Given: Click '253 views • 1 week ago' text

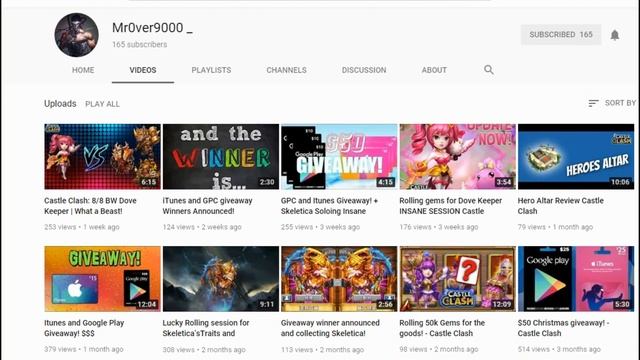Looking at the screenshot, I should 82,227.
